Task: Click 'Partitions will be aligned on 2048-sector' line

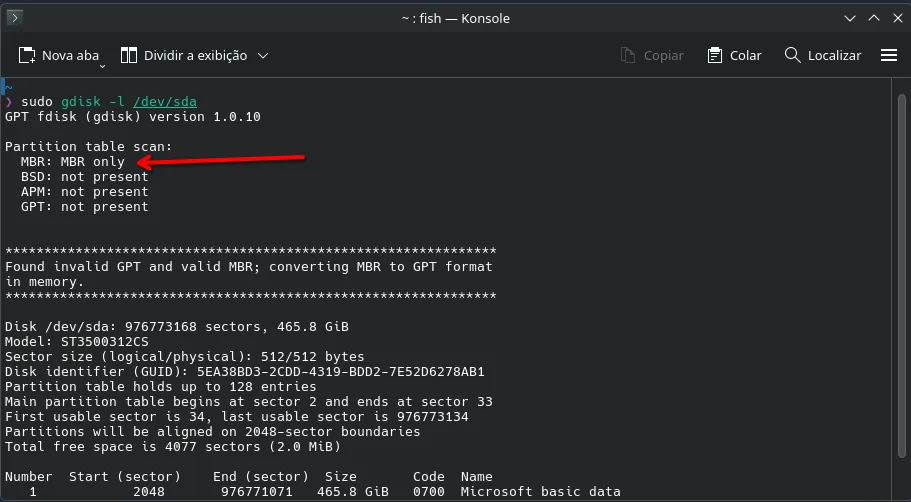Action: pyautogui.click(x=213, y=432)
